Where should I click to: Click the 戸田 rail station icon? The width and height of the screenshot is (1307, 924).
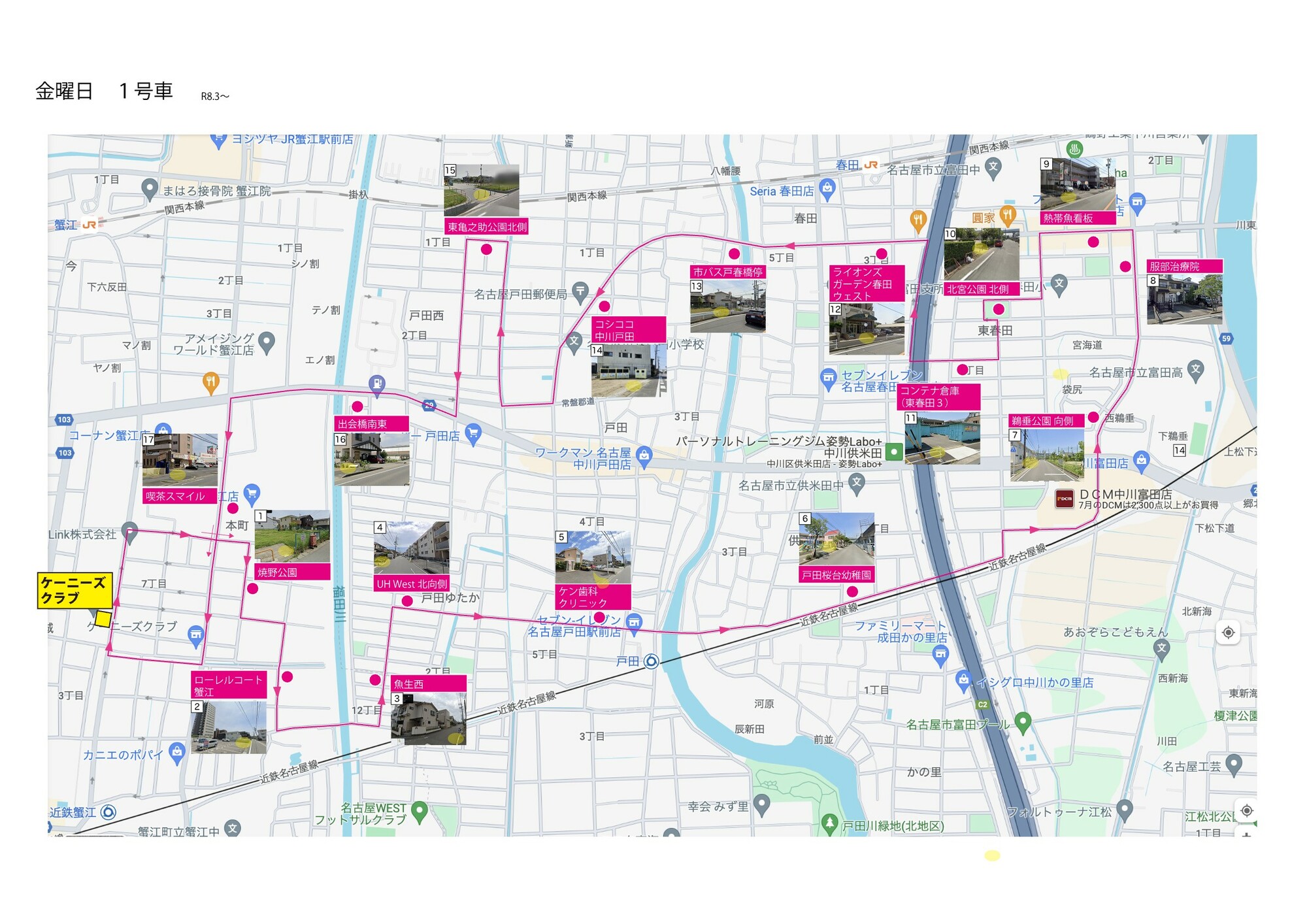pos(651,661)
